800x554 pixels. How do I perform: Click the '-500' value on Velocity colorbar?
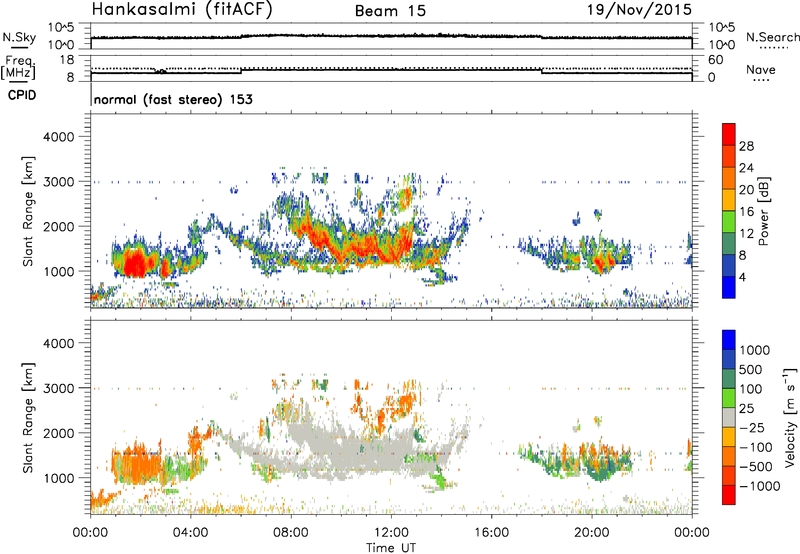pyautogui.click(x=756, y=467)
